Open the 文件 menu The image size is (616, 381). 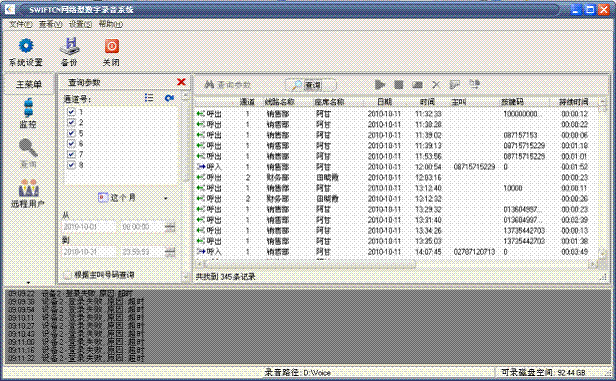[x=20, y=24]
